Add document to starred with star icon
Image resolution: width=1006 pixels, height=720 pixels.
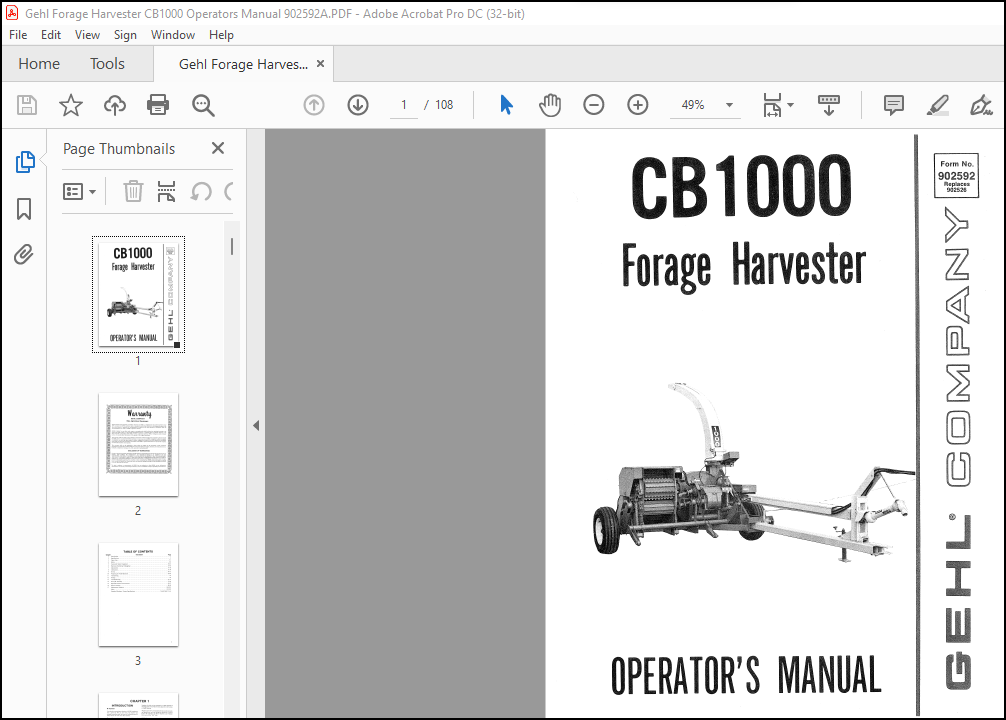[71, 105]
